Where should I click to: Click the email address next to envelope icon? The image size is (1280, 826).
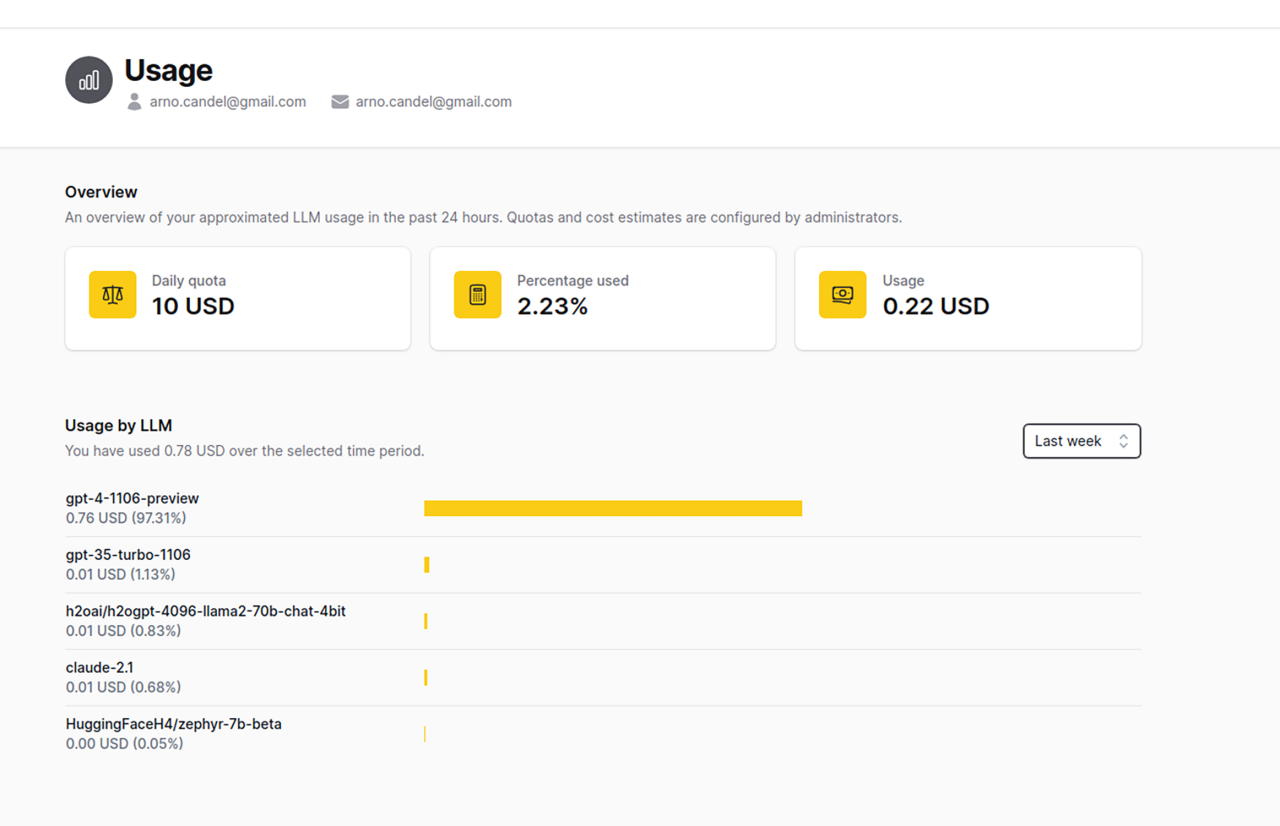[434, 102]
